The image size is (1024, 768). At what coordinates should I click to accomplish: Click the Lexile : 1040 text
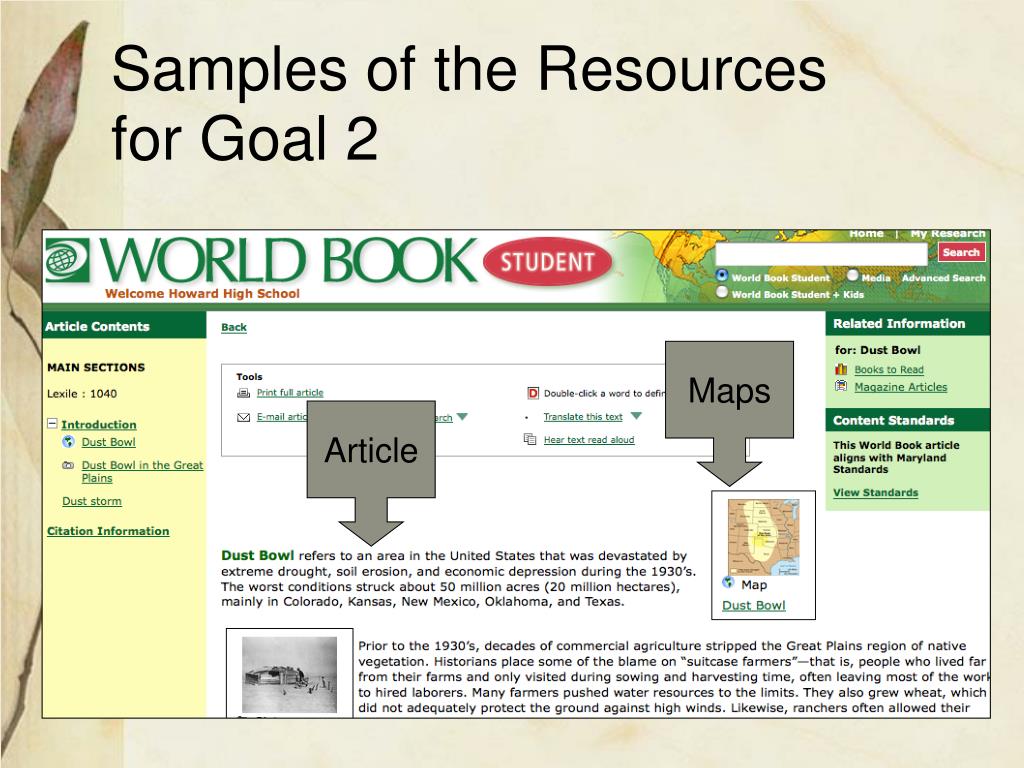coord(82,394)
